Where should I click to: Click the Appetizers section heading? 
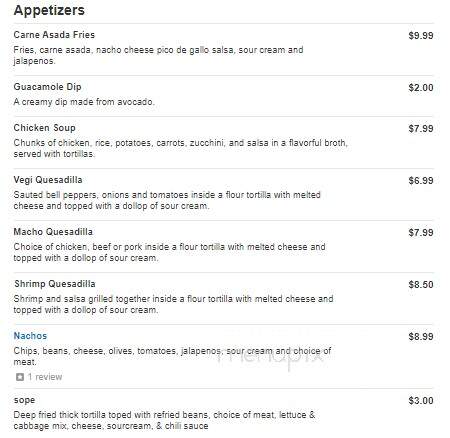point(49,10)
